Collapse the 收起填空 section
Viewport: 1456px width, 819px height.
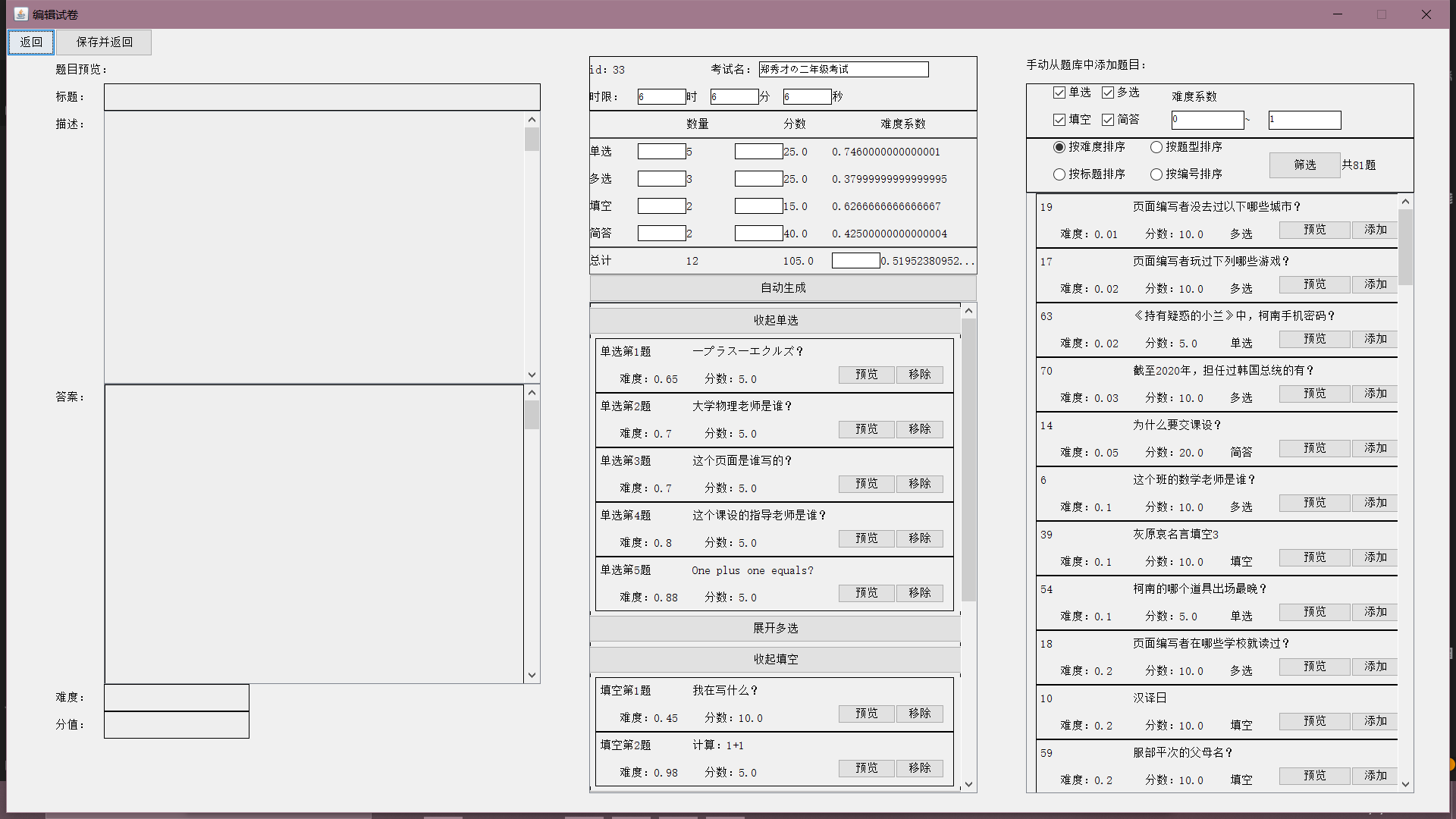(x=775, y=660)
